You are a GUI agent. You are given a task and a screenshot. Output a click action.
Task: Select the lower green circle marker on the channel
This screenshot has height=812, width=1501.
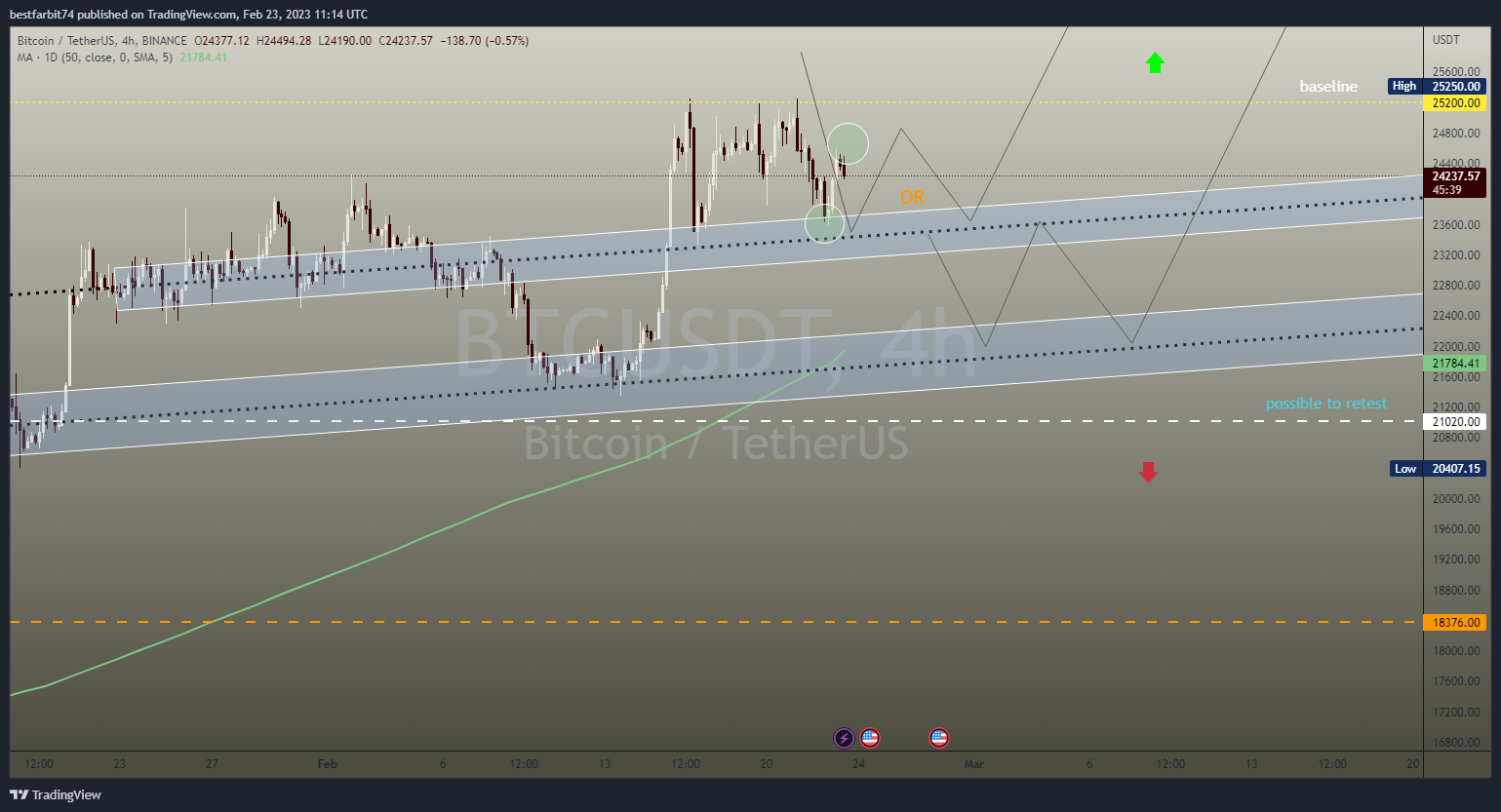tap(824, 223)
